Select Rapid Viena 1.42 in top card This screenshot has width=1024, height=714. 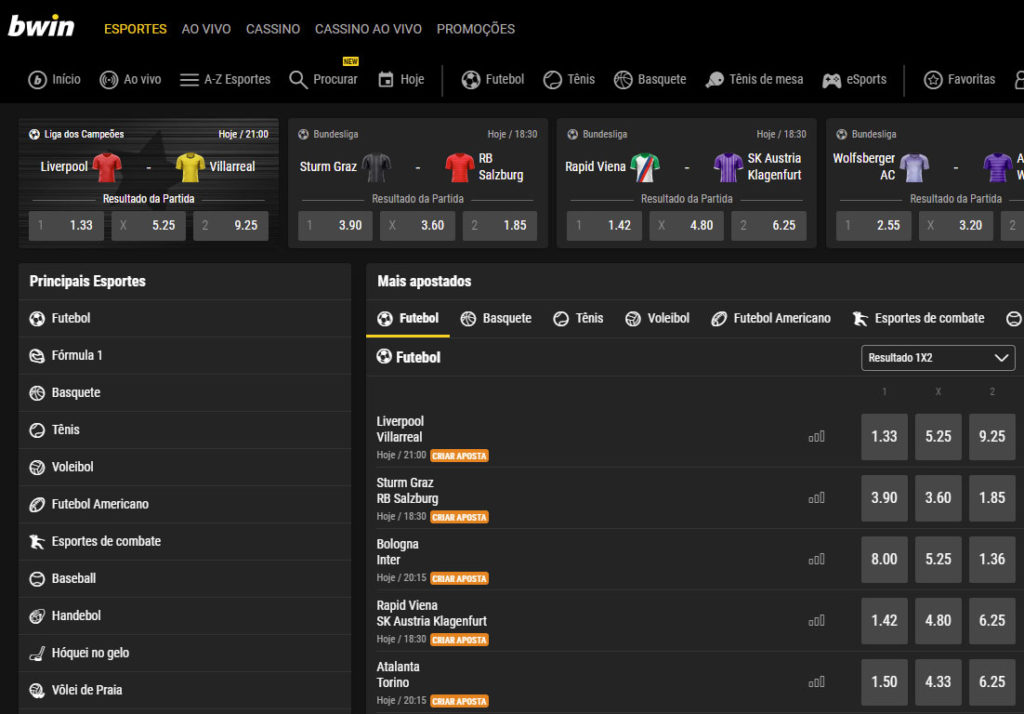pos(604,225)
